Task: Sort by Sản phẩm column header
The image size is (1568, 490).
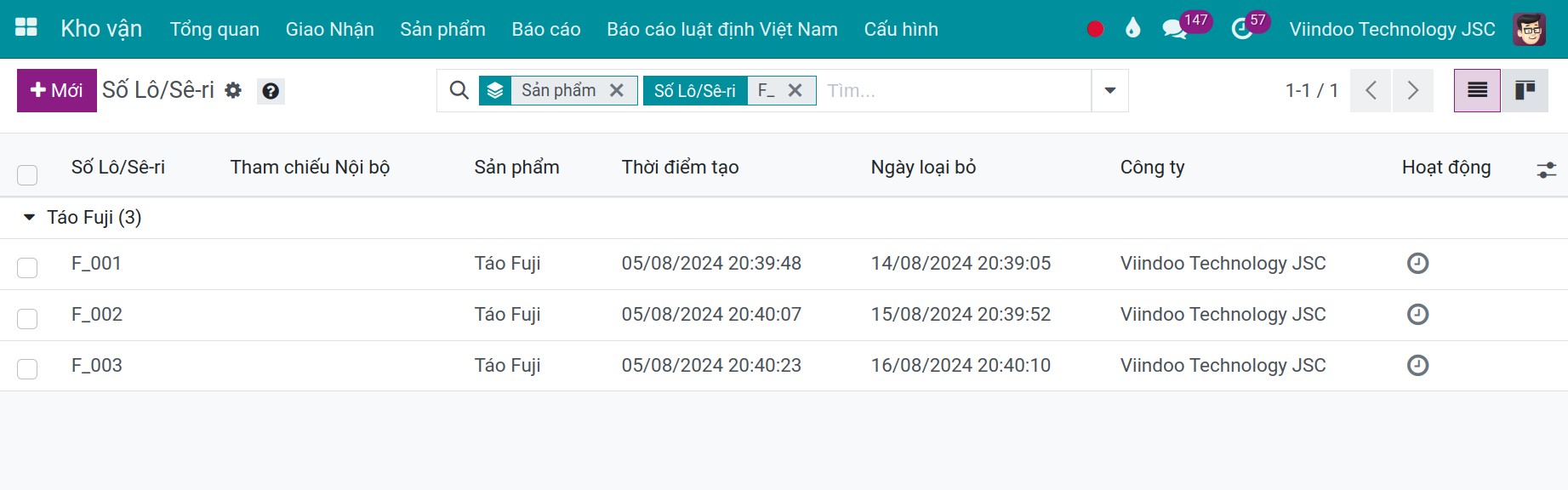Action: coord(516,168)
